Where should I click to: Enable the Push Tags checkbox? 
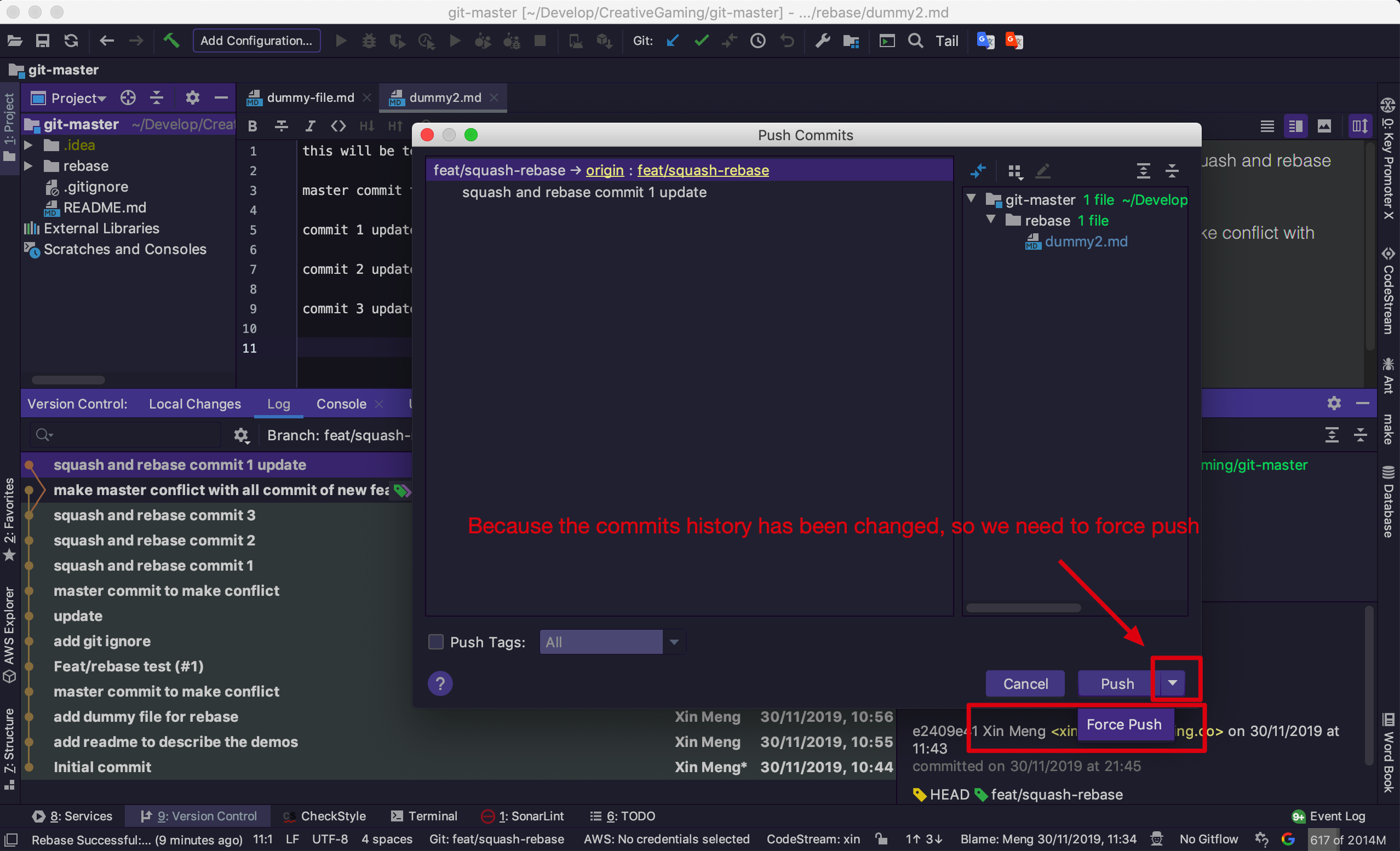tap(436, 642)
